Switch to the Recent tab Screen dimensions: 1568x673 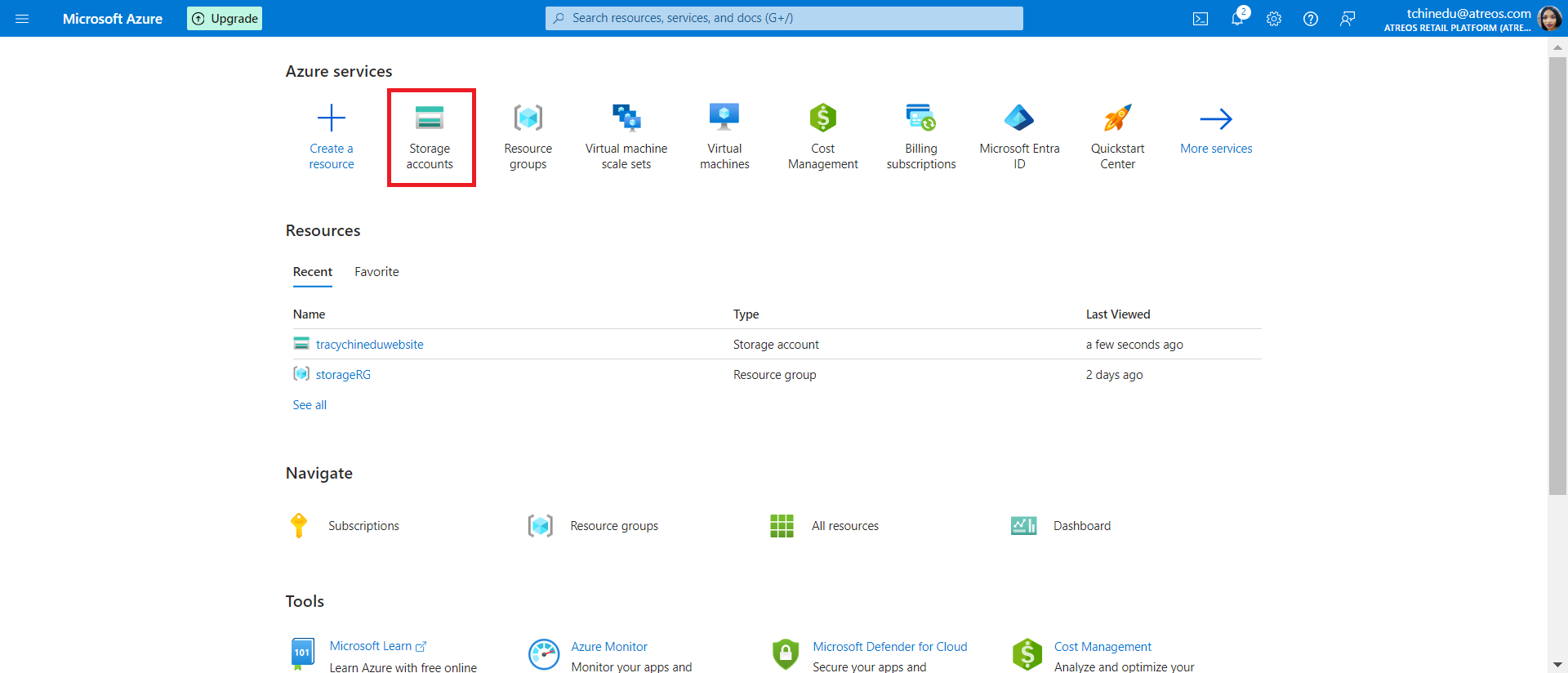(x=313, y=272)
